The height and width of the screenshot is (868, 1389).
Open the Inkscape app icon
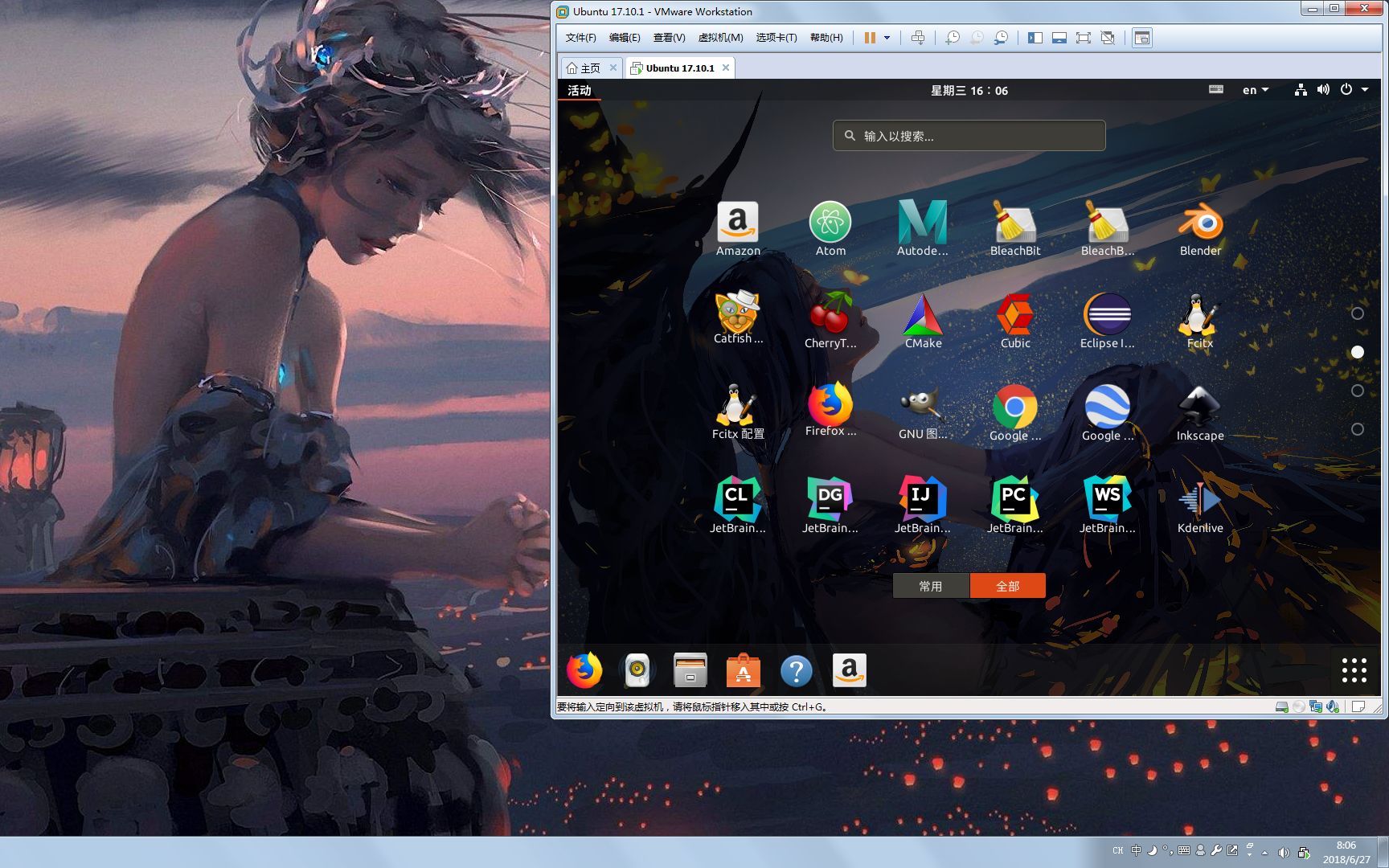pos(1200,407)
